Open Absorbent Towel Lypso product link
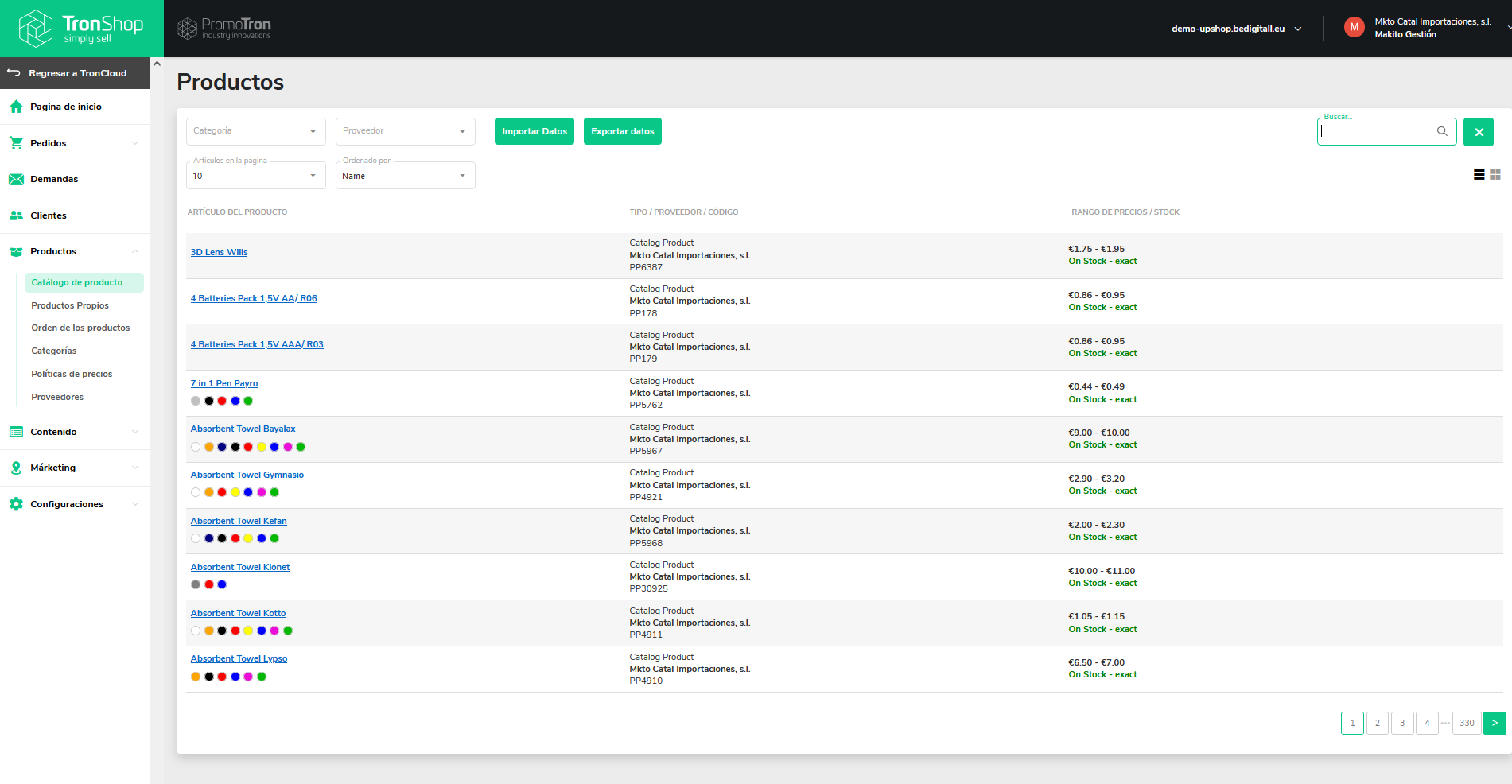This screenshot has height=784, width=1512. pyautogui.click(x=239, y=658)
